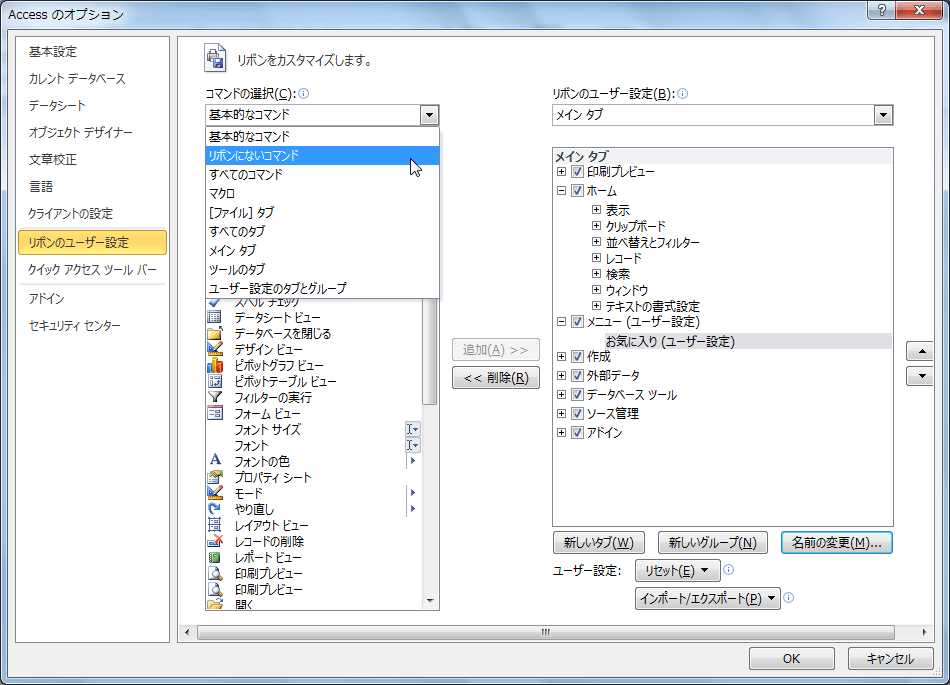Expand the テキストの書式設定 group node
950x685 pixels.
[596, 306]
